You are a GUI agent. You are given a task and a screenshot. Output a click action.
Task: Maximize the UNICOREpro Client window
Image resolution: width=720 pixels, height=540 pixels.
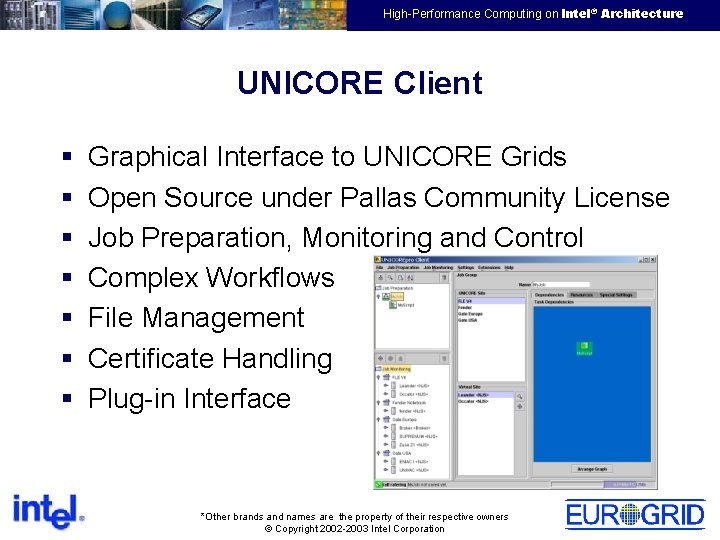pos(646,260)
